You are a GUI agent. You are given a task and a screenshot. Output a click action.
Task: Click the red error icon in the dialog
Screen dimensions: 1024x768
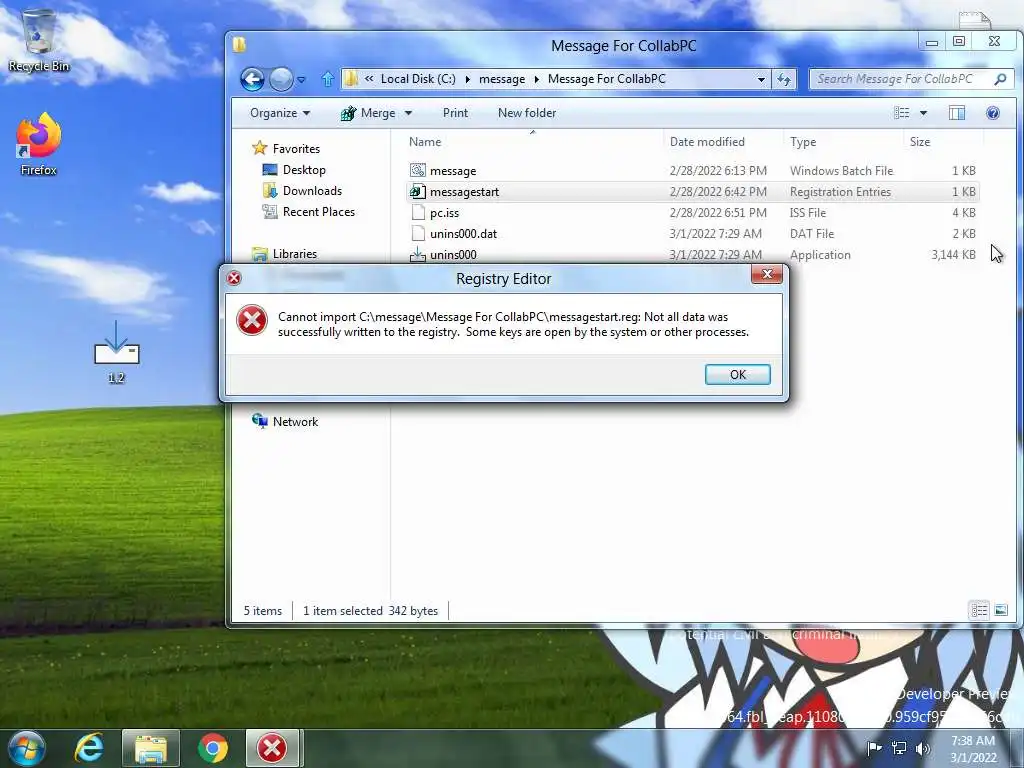coord(252,321)
